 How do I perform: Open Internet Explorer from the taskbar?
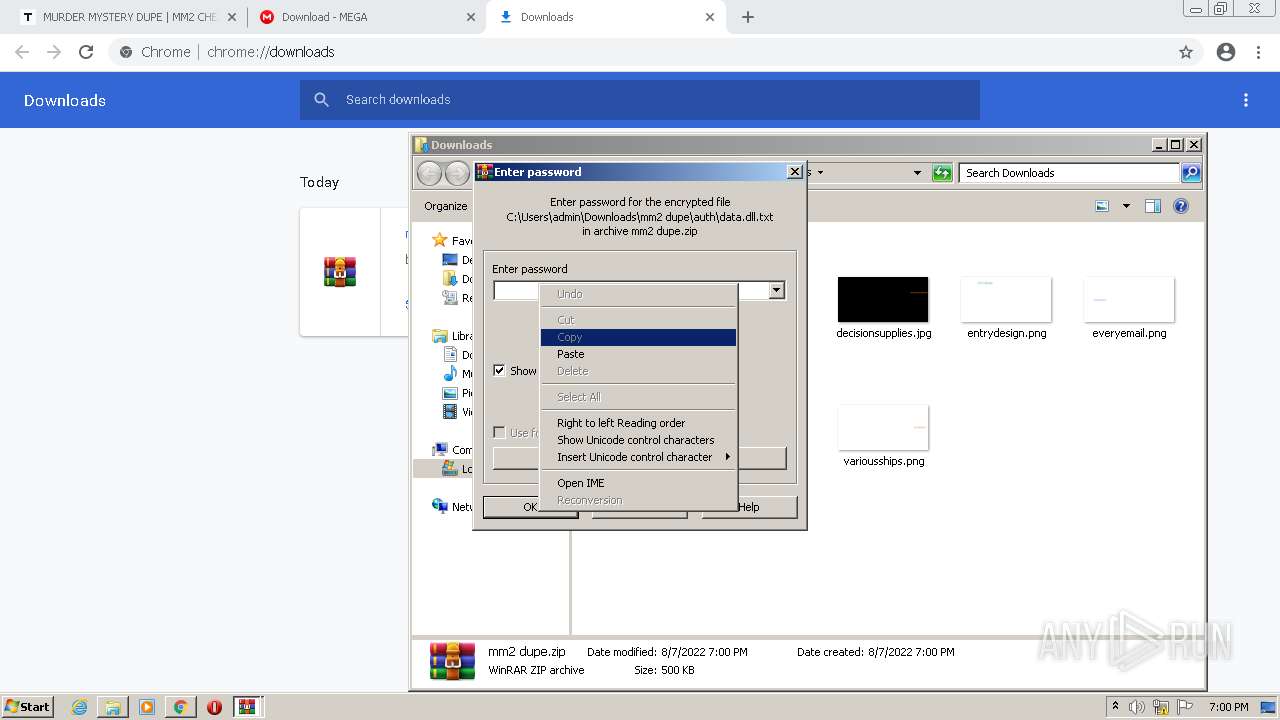79,707
